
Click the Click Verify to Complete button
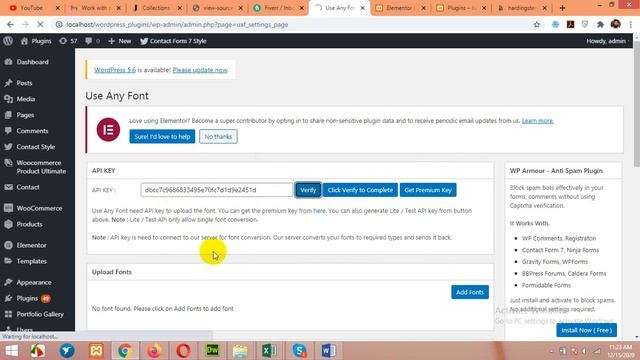click(x=360, y=190)
